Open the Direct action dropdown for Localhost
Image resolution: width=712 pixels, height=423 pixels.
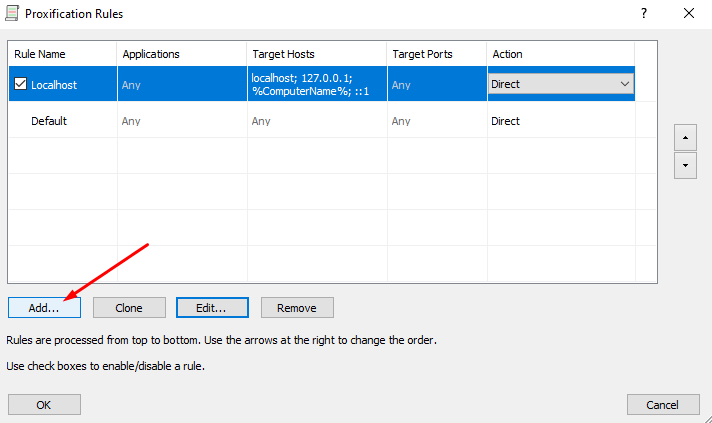click(561, 84)
